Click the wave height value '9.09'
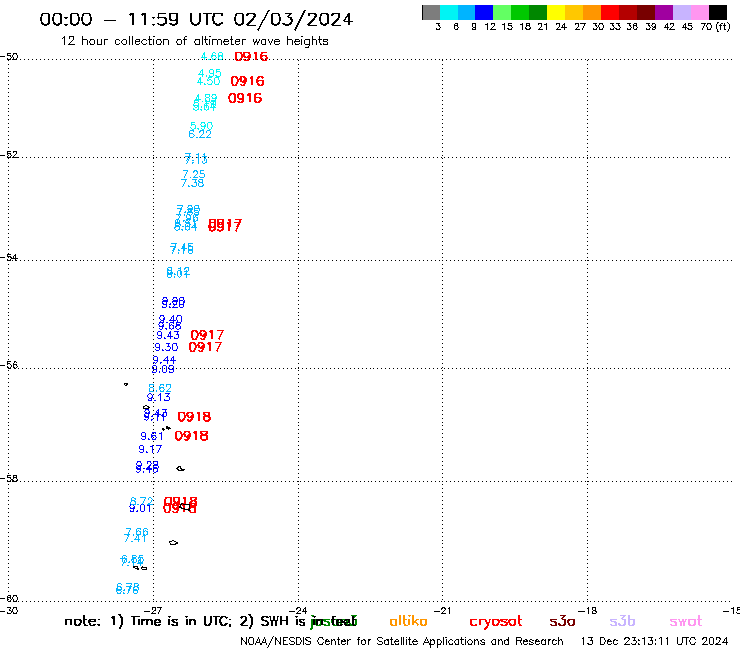740x650 pixels. (163, 369)
